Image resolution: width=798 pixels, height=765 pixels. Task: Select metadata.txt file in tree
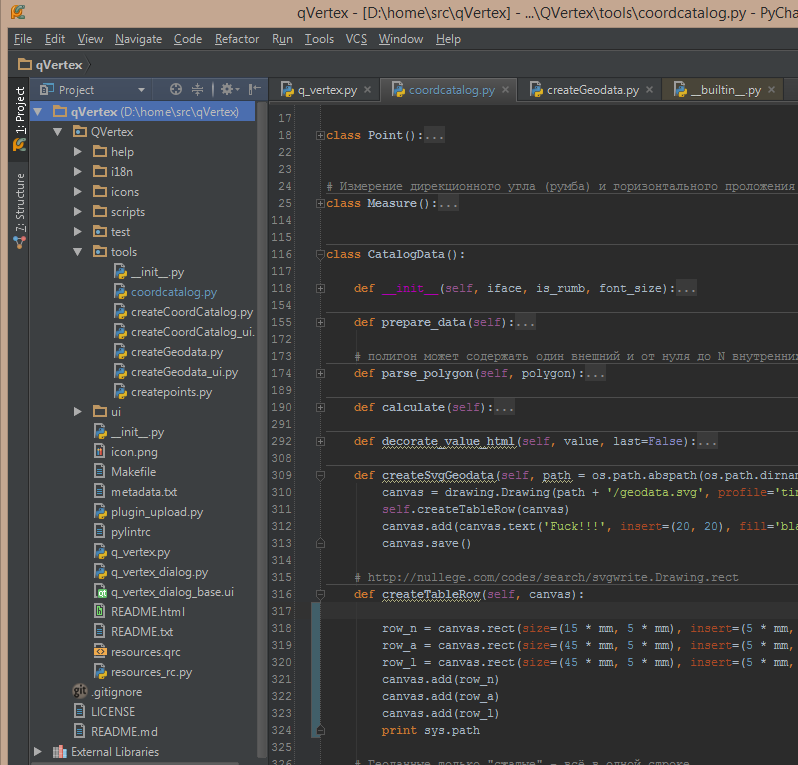coord(143,492)
